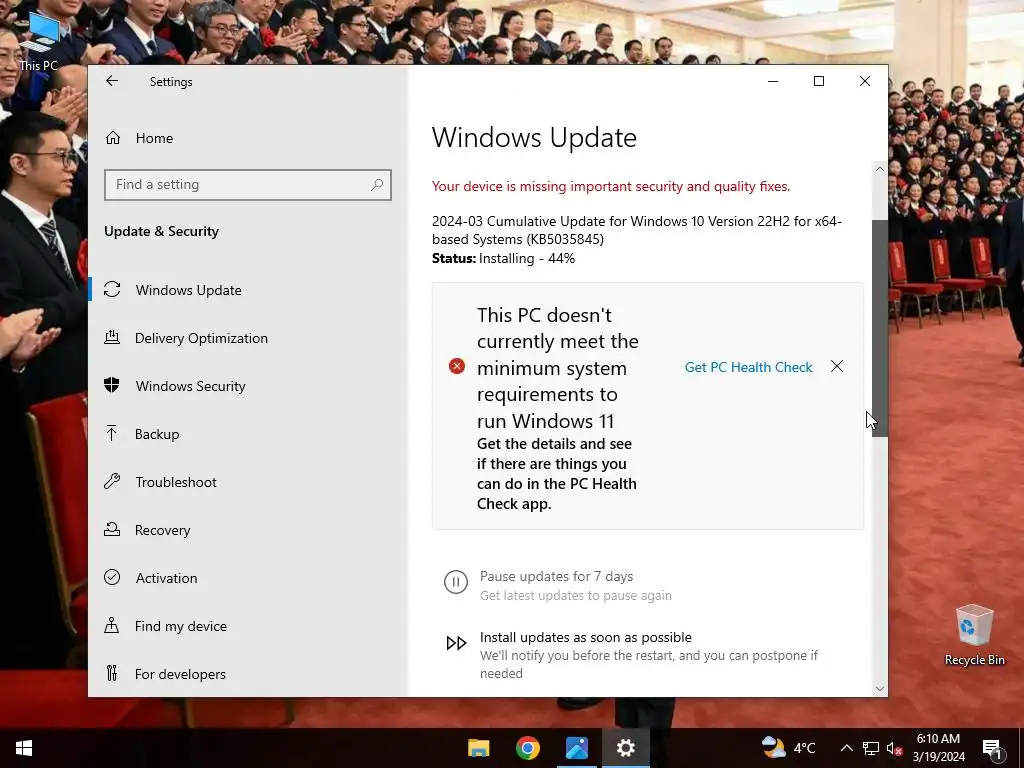Click Get PC Health Check link
Viewport: 1024px width, 768px height.
[748, 367]
